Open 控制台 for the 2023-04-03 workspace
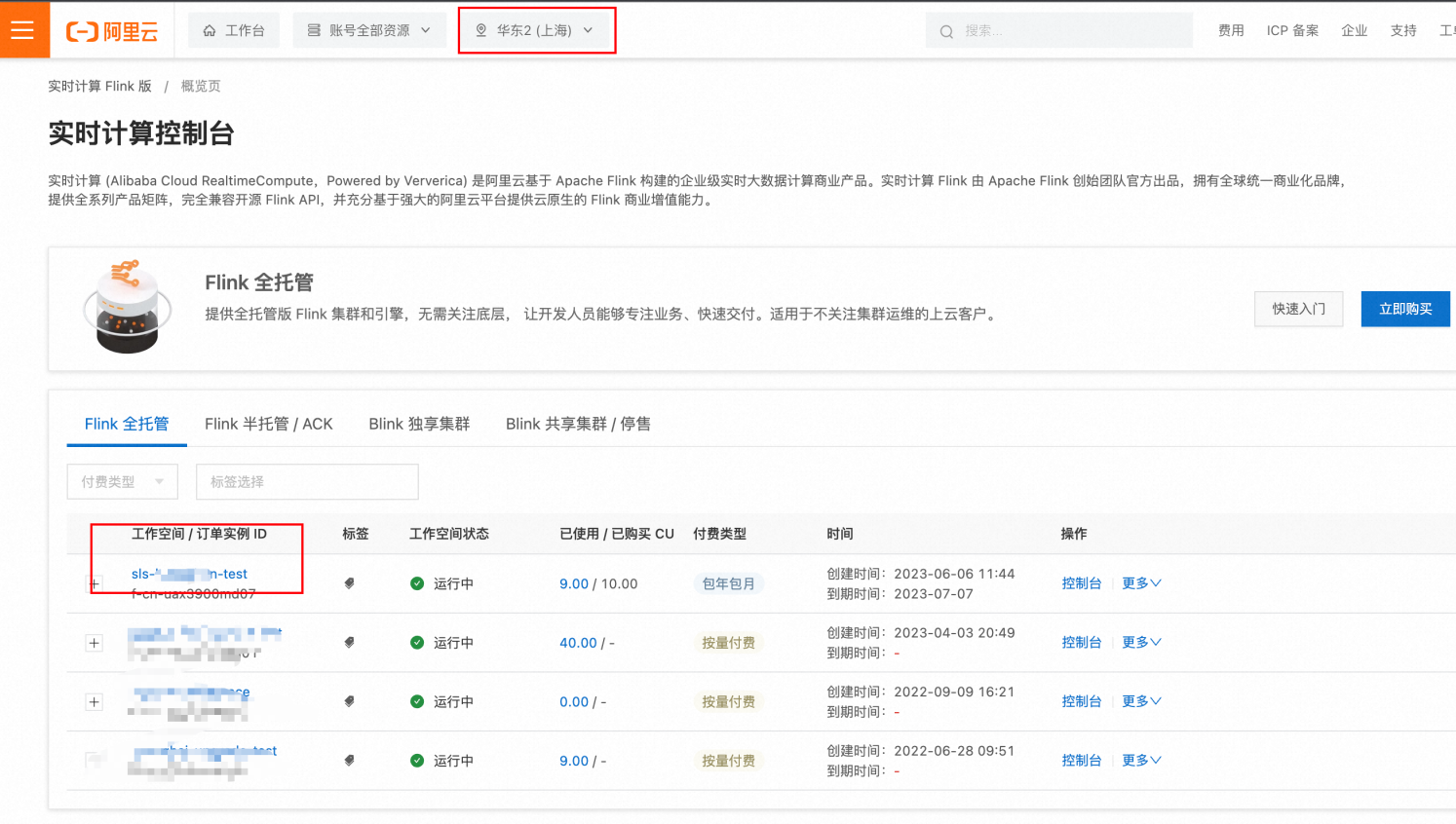The image size is (1456, 824). pos(1082,643)
